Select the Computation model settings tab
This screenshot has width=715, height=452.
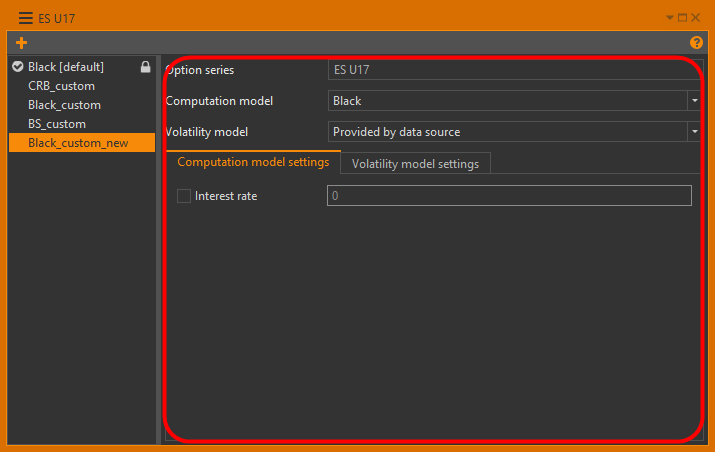(x=253, y=163)
